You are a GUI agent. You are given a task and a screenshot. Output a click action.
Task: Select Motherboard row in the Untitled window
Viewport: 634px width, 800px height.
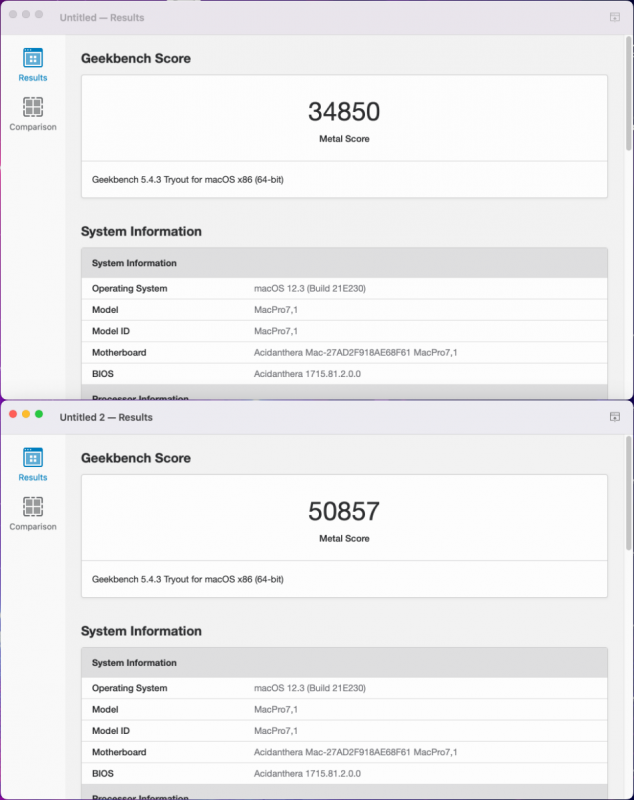(x=344, y=352)
